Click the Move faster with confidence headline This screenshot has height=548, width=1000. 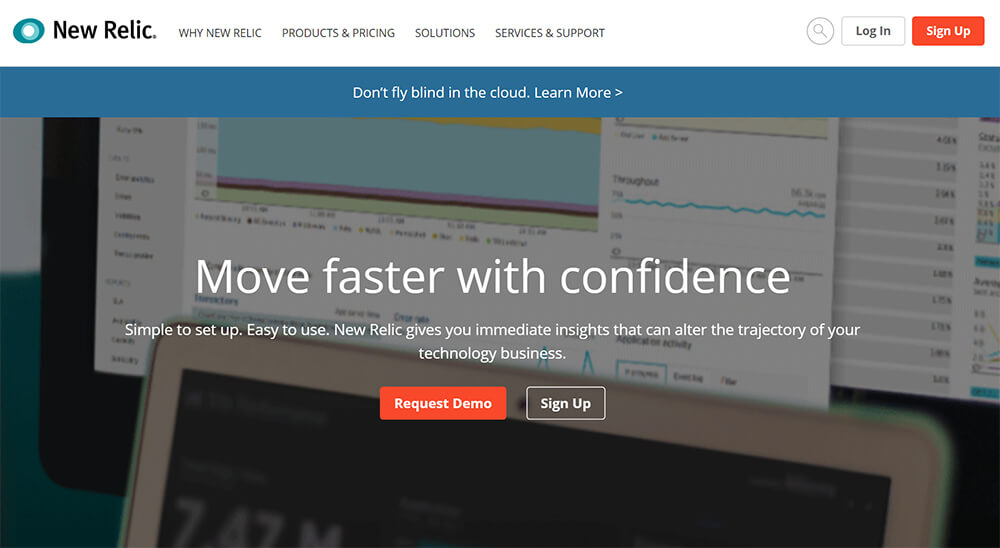tap(492, 276)
